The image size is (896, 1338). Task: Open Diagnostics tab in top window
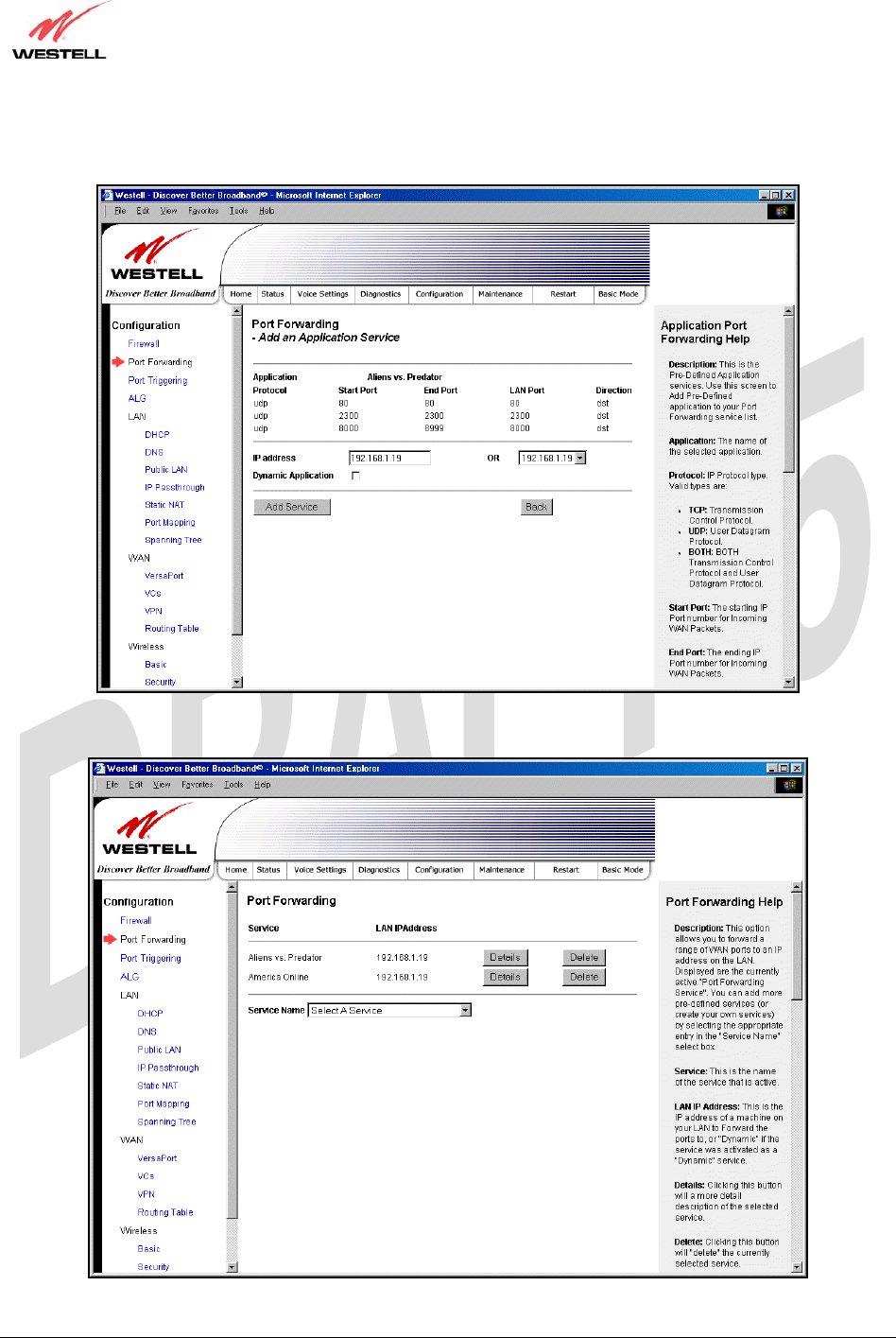point(381,294)
